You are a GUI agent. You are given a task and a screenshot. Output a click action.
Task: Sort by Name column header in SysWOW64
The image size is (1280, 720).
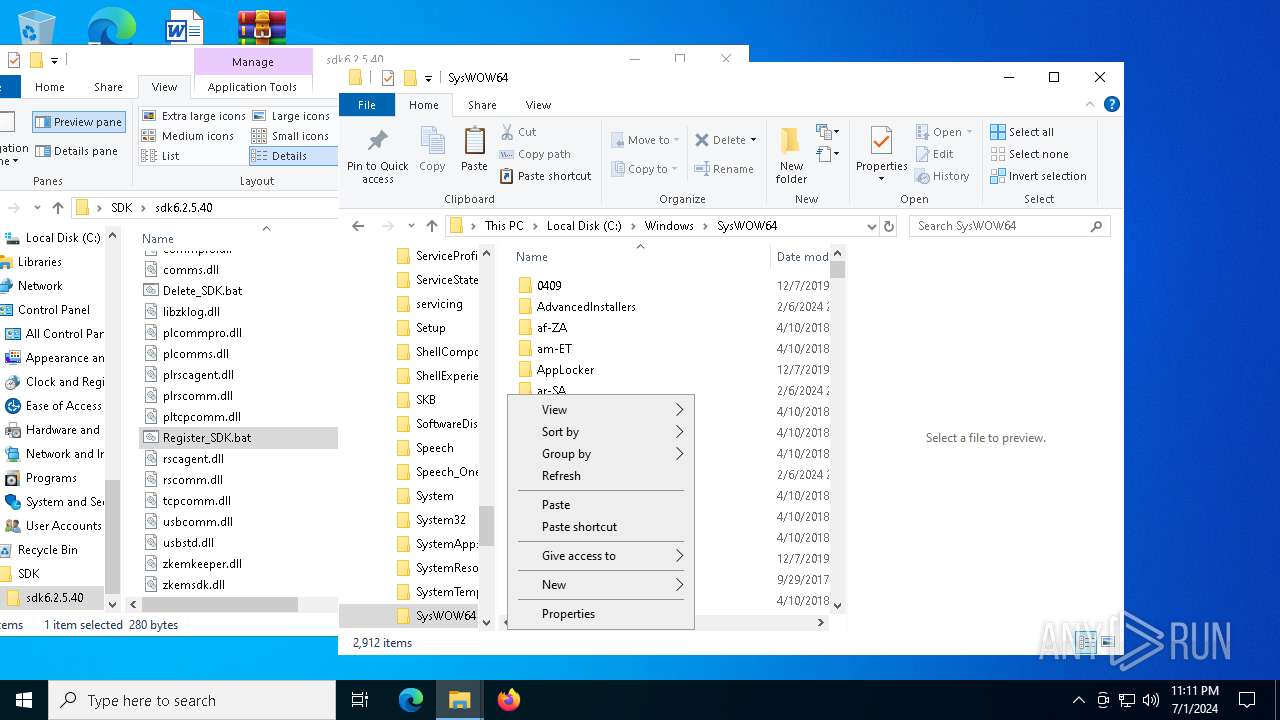[x=532, y=257]
